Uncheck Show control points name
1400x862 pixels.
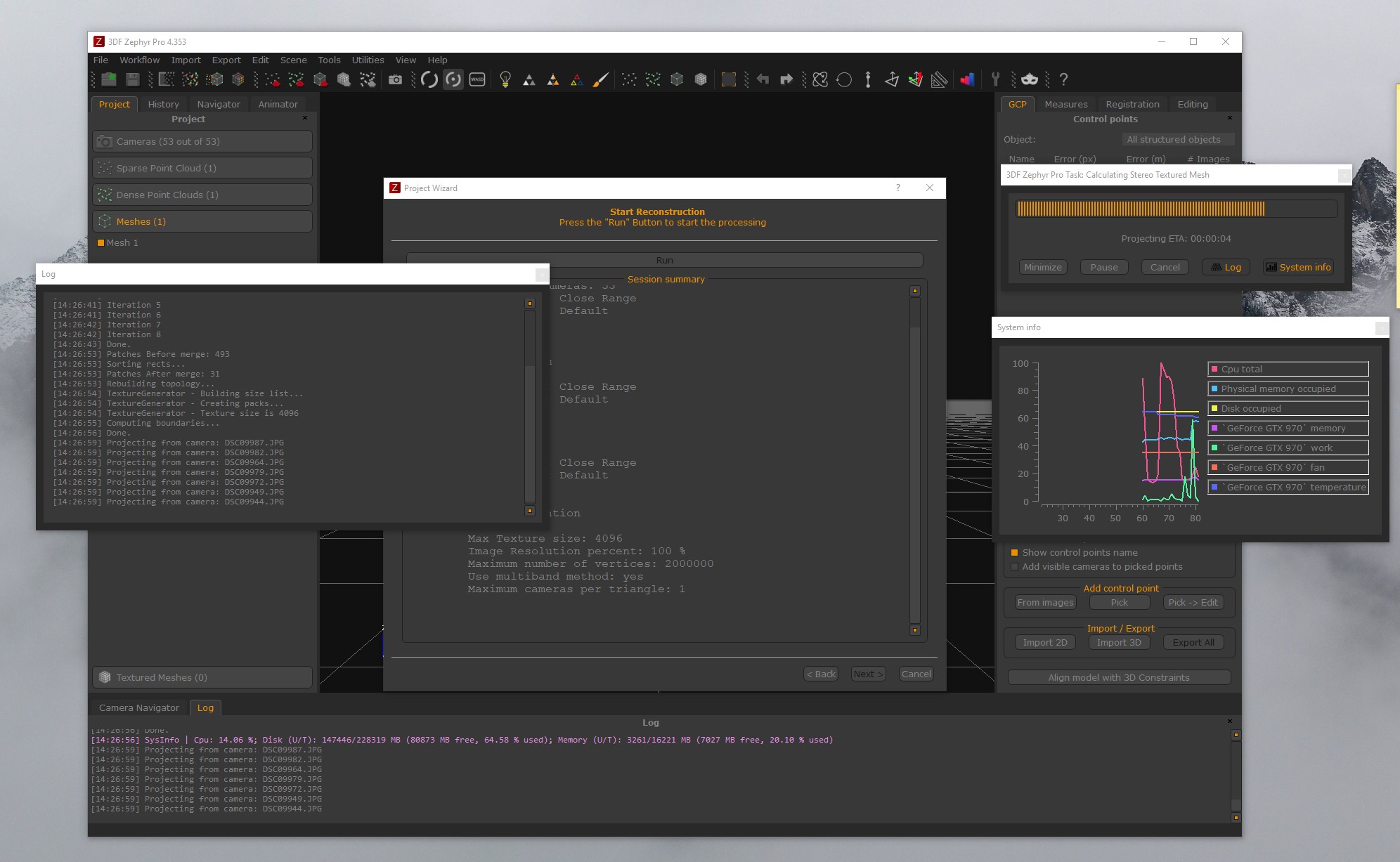coord(1014,553)
